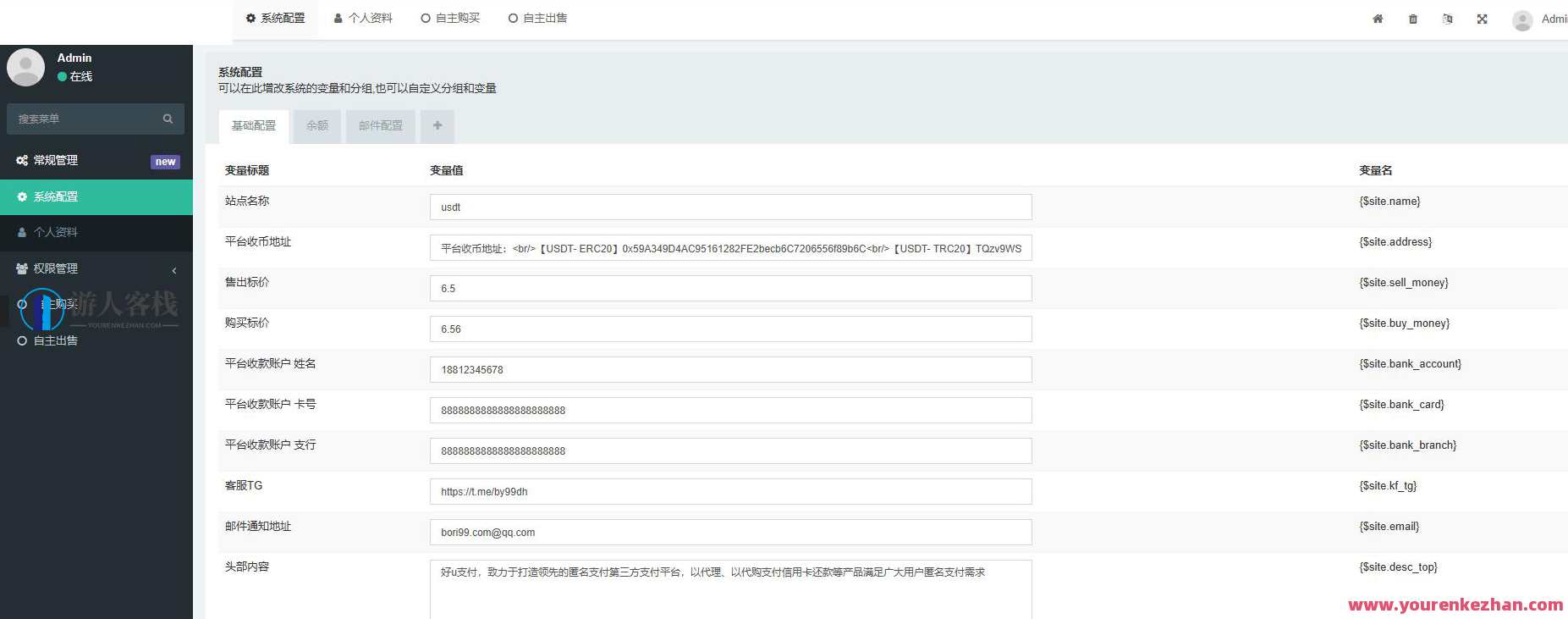Switch to top tab 自主购买
This screenshot has width=1568, height=619.
pyautogui.click(x=450, y=19)
